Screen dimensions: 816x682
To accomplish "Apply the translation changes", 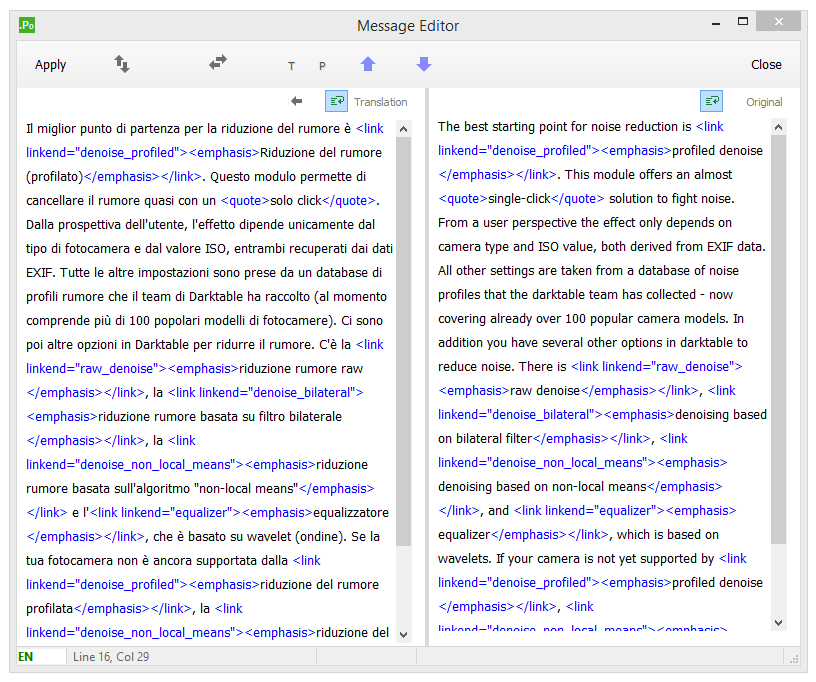I will (x=50, y=65).
